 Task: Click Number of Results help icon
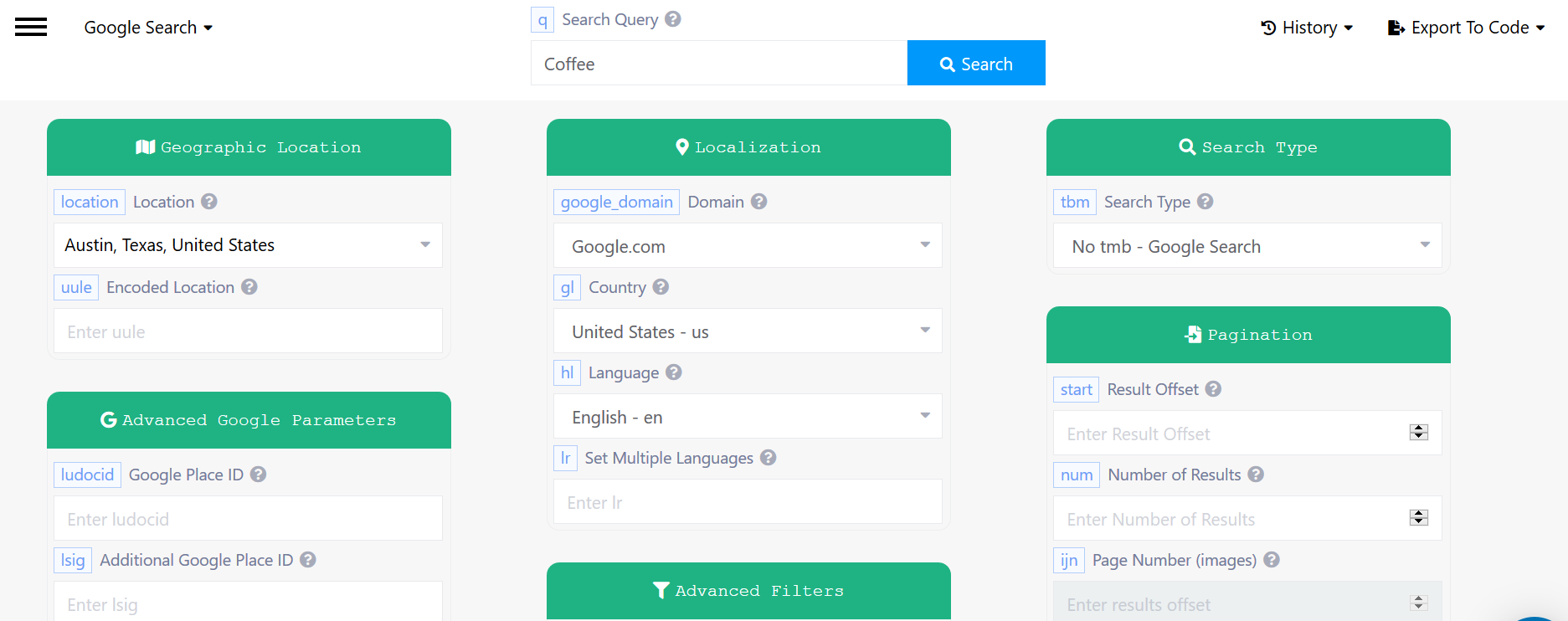pos(1256,475)
